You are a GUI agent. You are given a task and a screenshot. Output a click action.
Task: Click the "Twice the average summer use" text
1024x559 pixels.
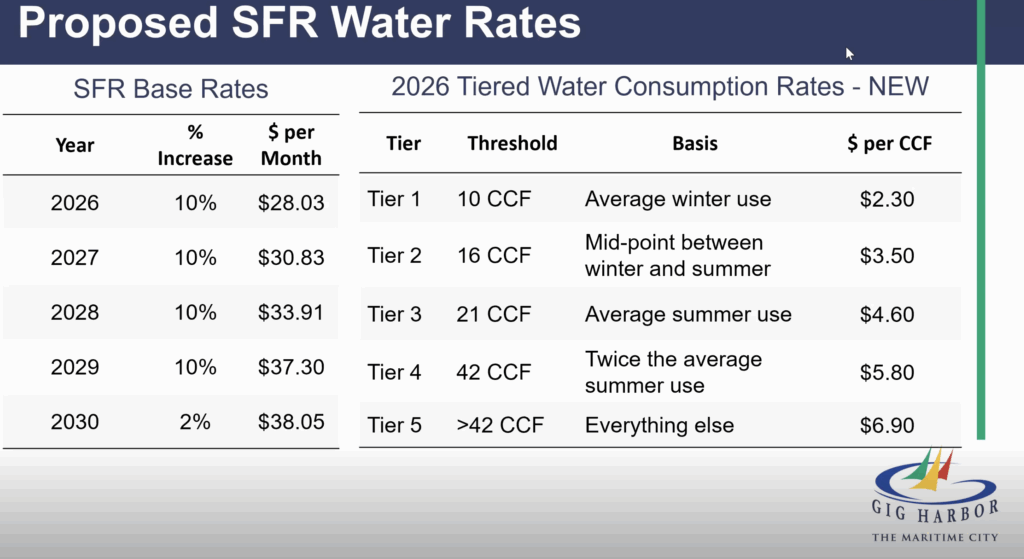tap(673, 372)
